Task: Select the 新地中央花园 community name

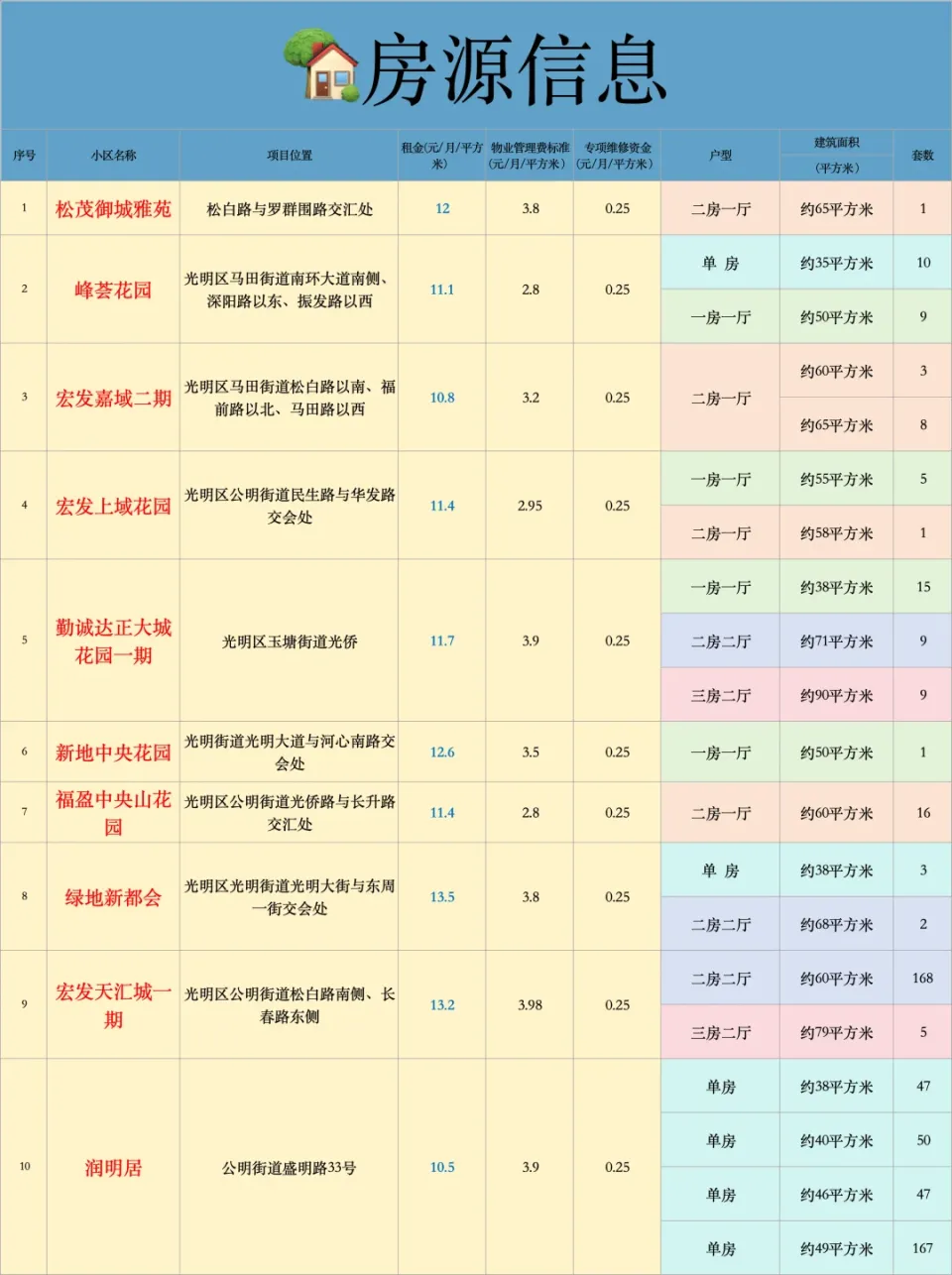Action: click(113, 752)
